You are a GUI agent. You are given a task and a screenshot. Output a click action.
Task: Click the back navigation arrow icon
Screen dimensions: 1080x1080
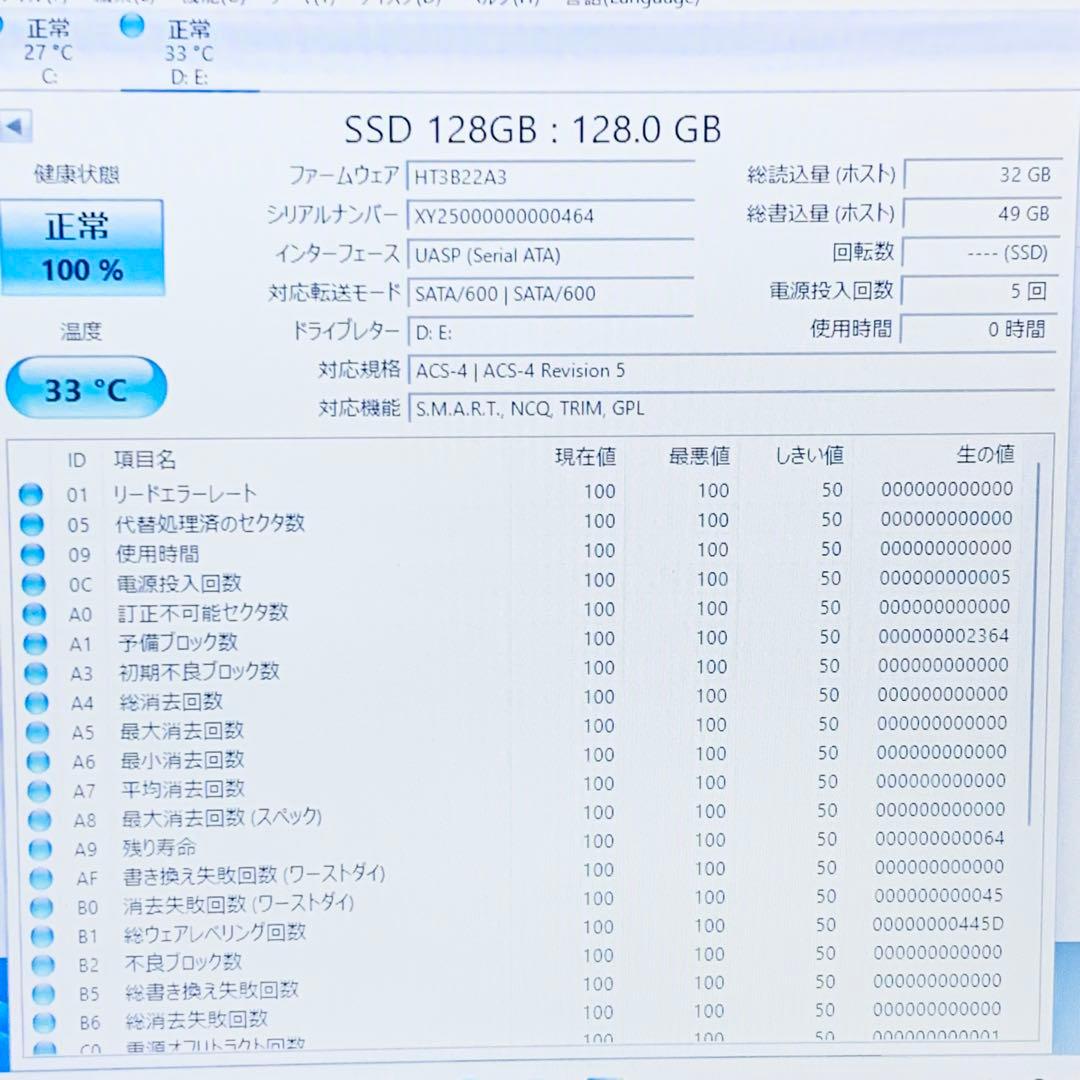click(x=15, y=127)
